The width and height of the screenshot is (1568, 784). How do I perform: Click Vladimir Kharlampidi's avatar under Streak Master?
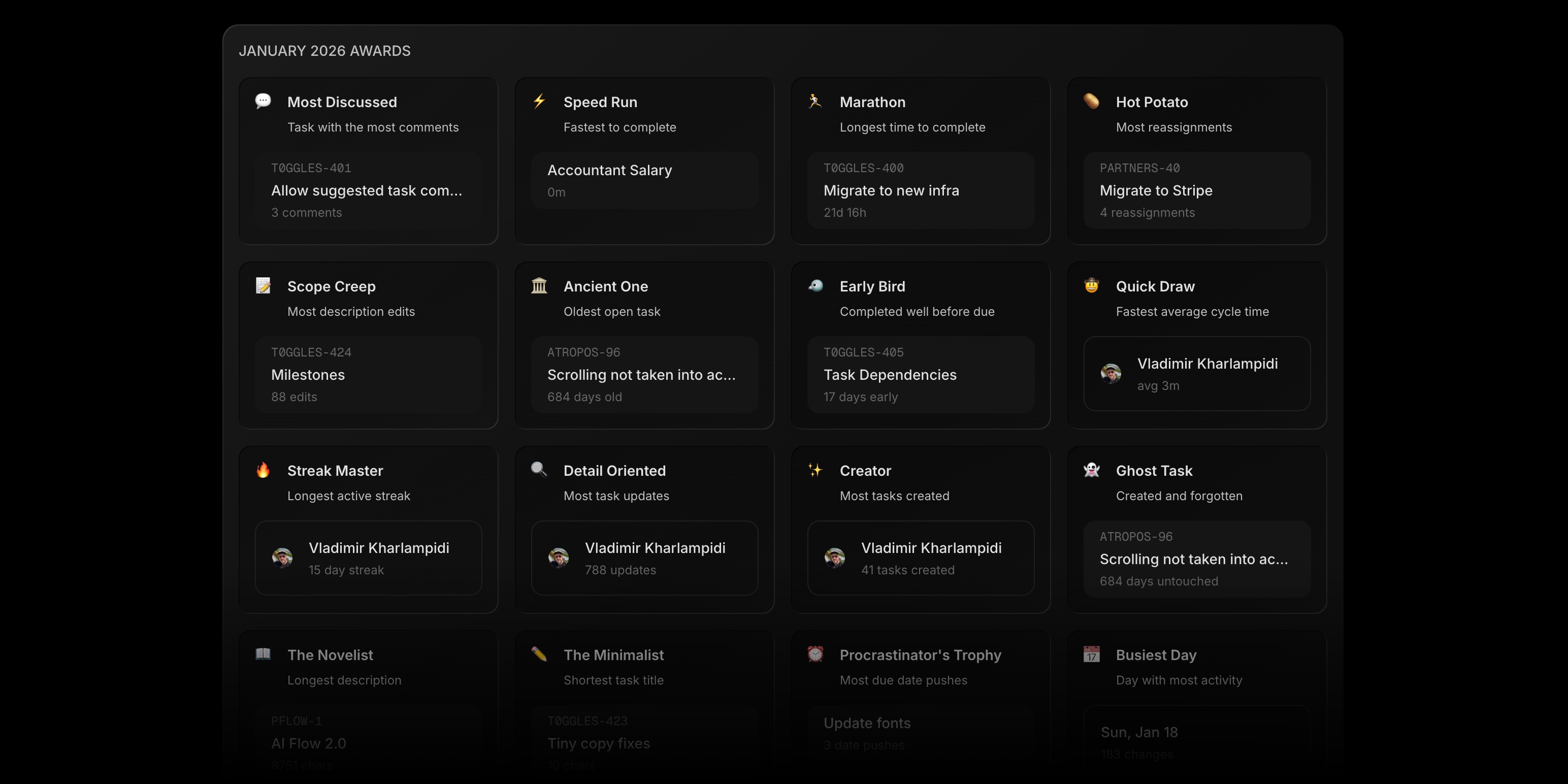(282, 558)
